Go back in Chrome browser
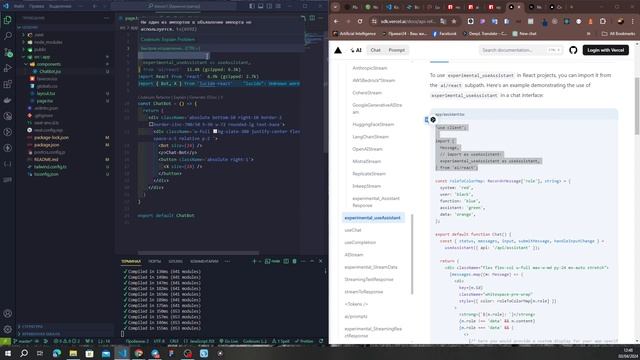The image size is (640, 360). [x=336, y=21]
